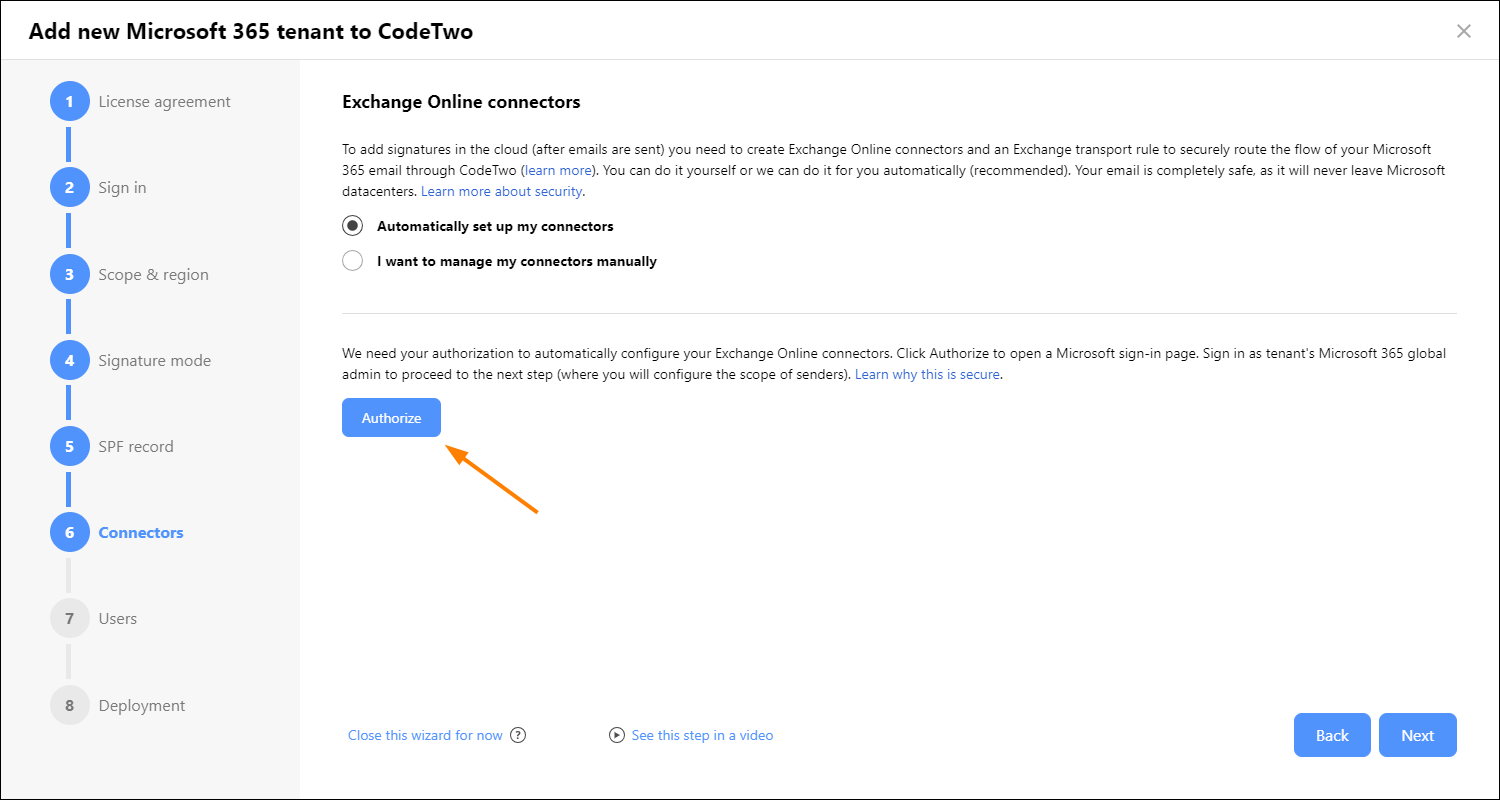Click the Next button
1500x800 pixels.
click(x=1417, y=735)
